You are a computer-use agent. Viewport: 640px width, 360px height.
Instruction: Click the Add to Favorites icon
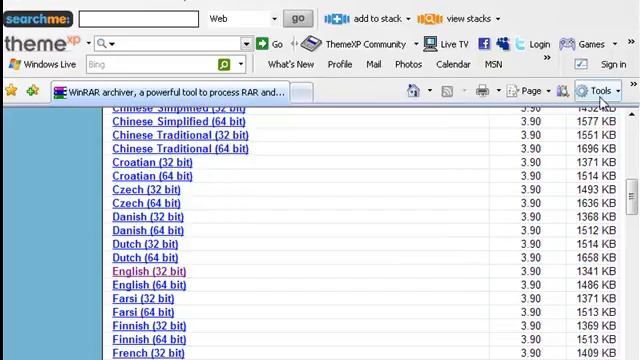pos(33,90)
